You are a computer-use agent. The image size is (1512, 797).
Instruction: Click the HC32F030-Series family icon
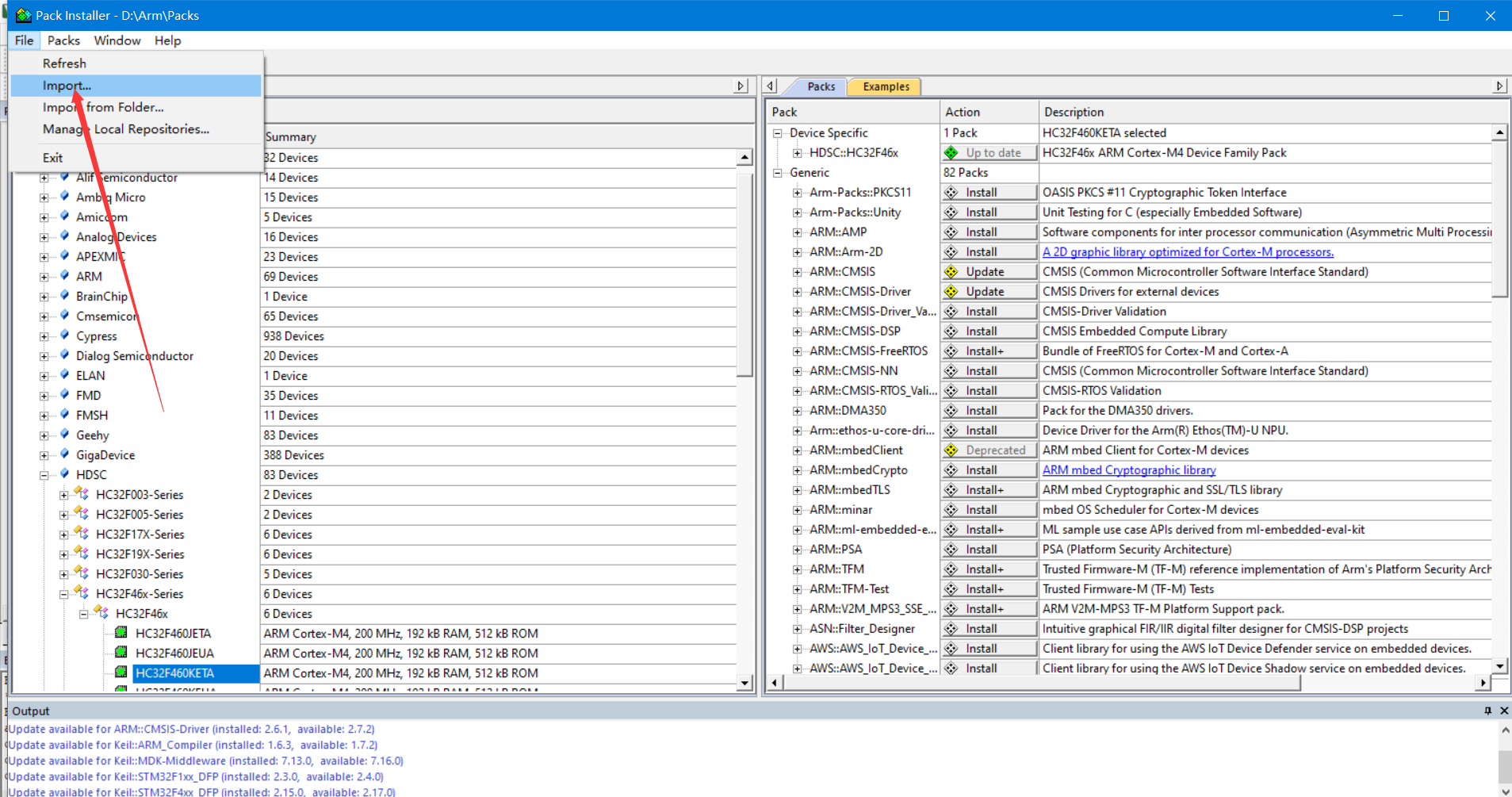click(82, 573)
